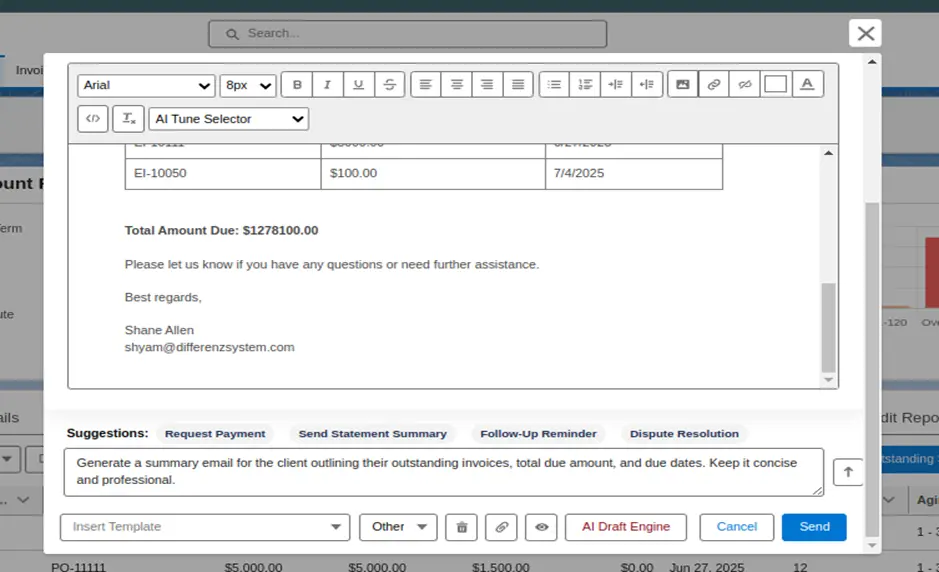Click the EI-10050 invoice cell
Image resolution: width=939 pixels, height=572 pixels.
click(x=223, y=174)
